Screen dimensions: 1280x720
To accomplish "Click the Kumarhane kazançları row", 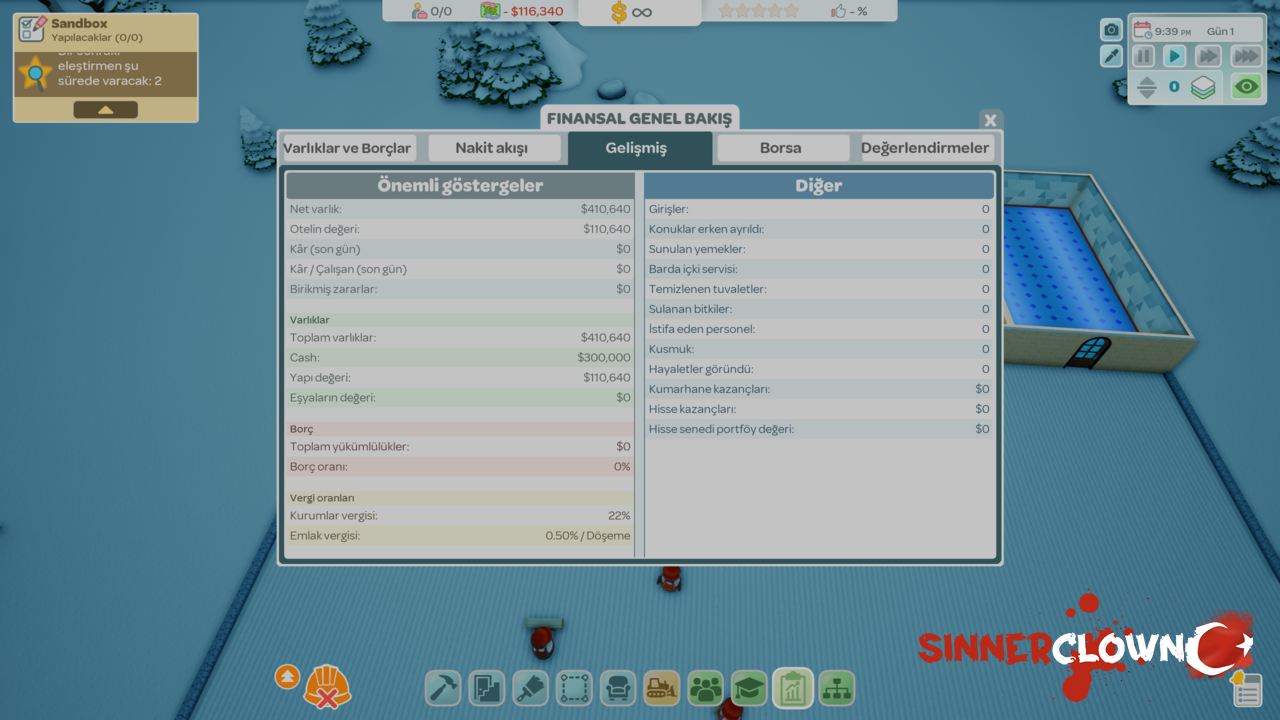I will pyautogui.click(x=819, y=389).
